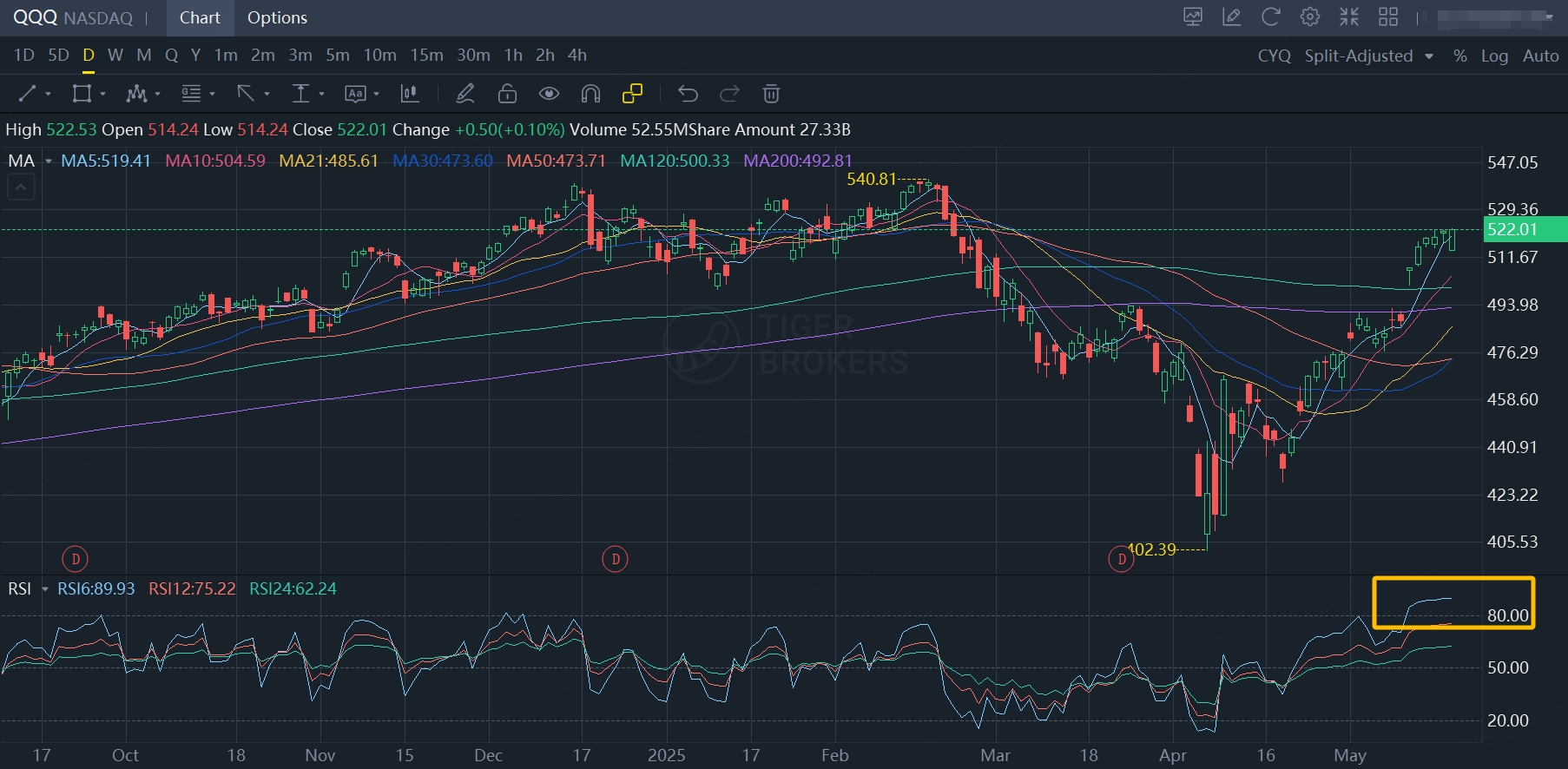Expand arrow tool options arrow

coord(267,95)
